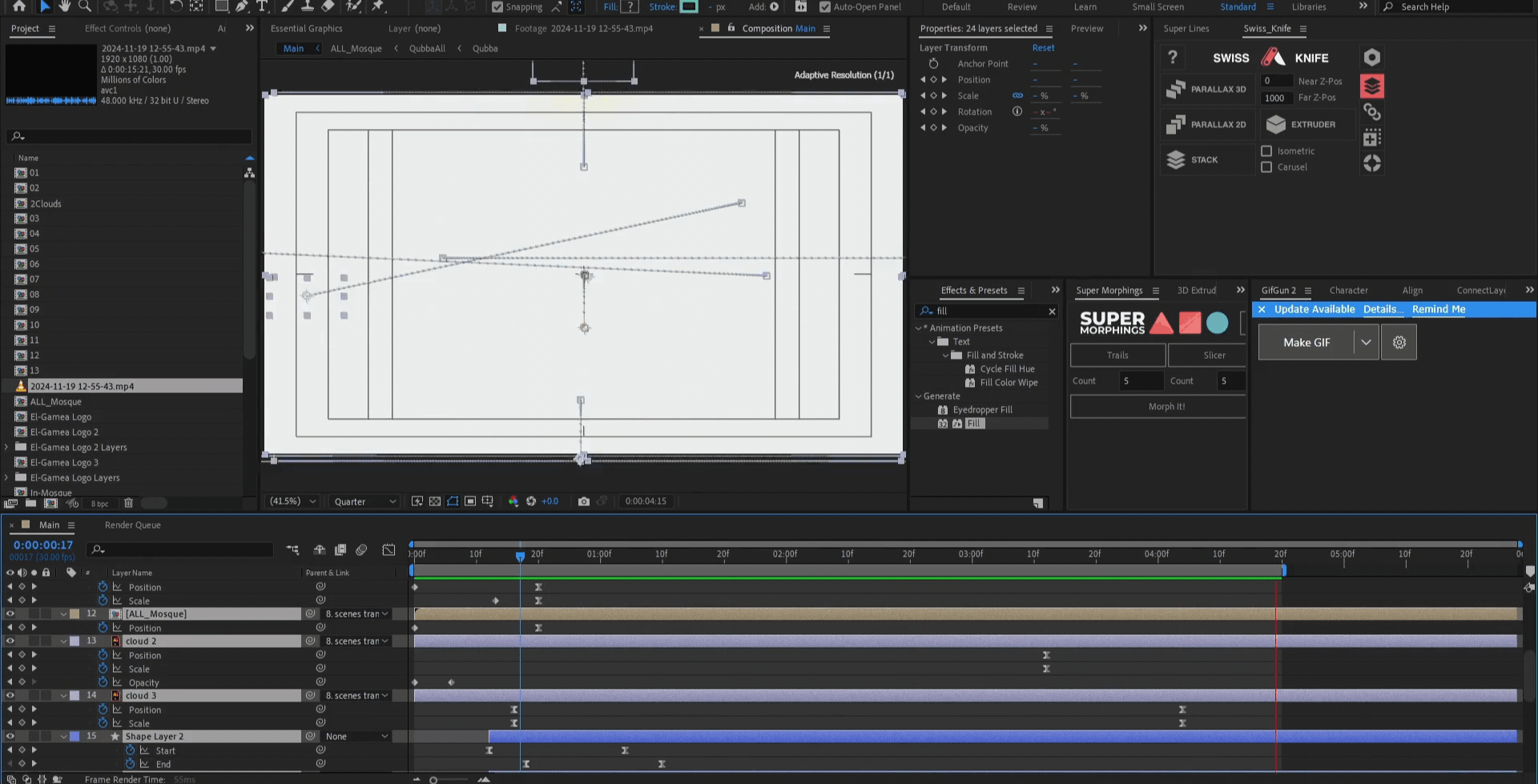Collapse the Generate effects category
This screenshot has height=784, width=1538.
919,396
